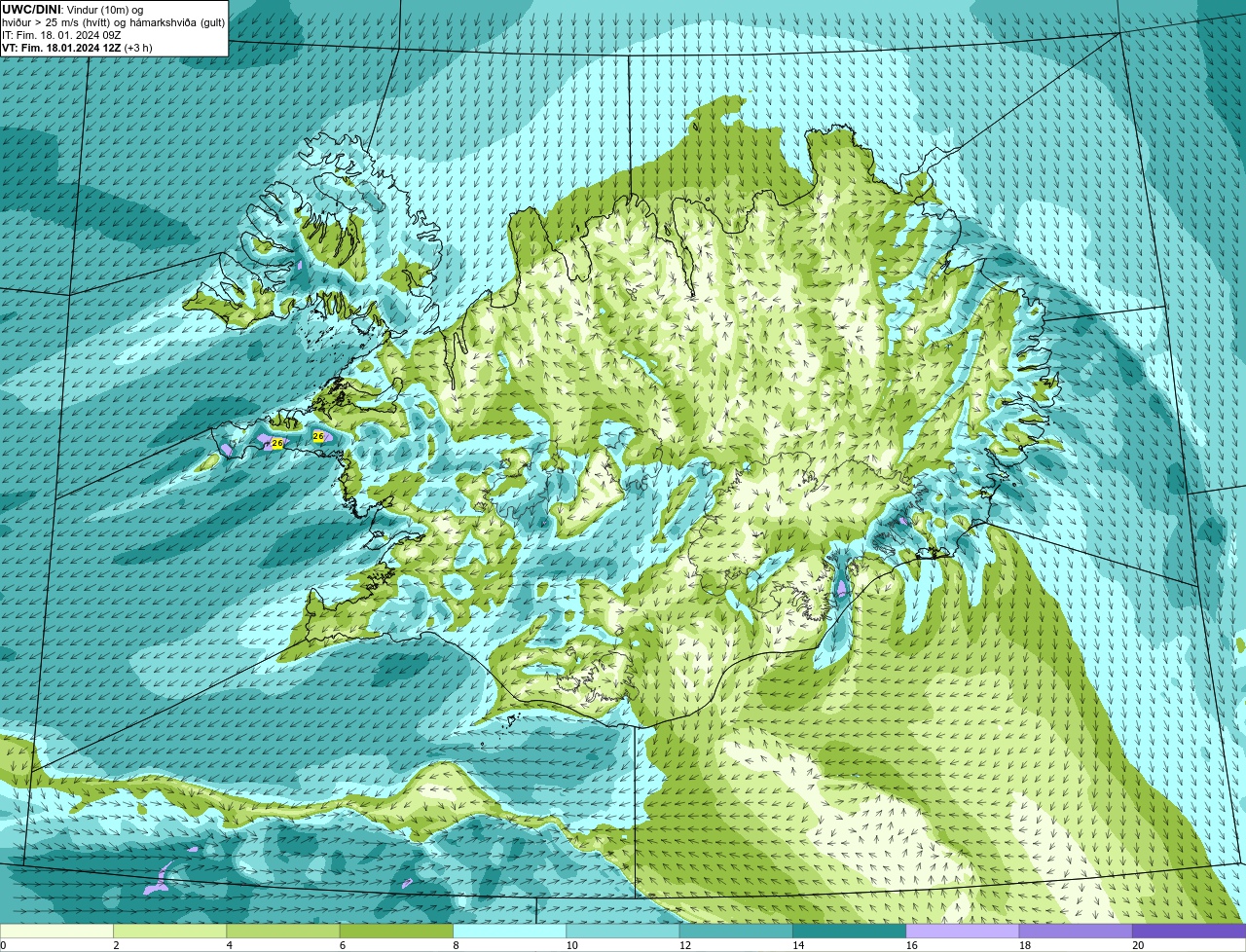Click the scale value "18"

point(1024,945)
